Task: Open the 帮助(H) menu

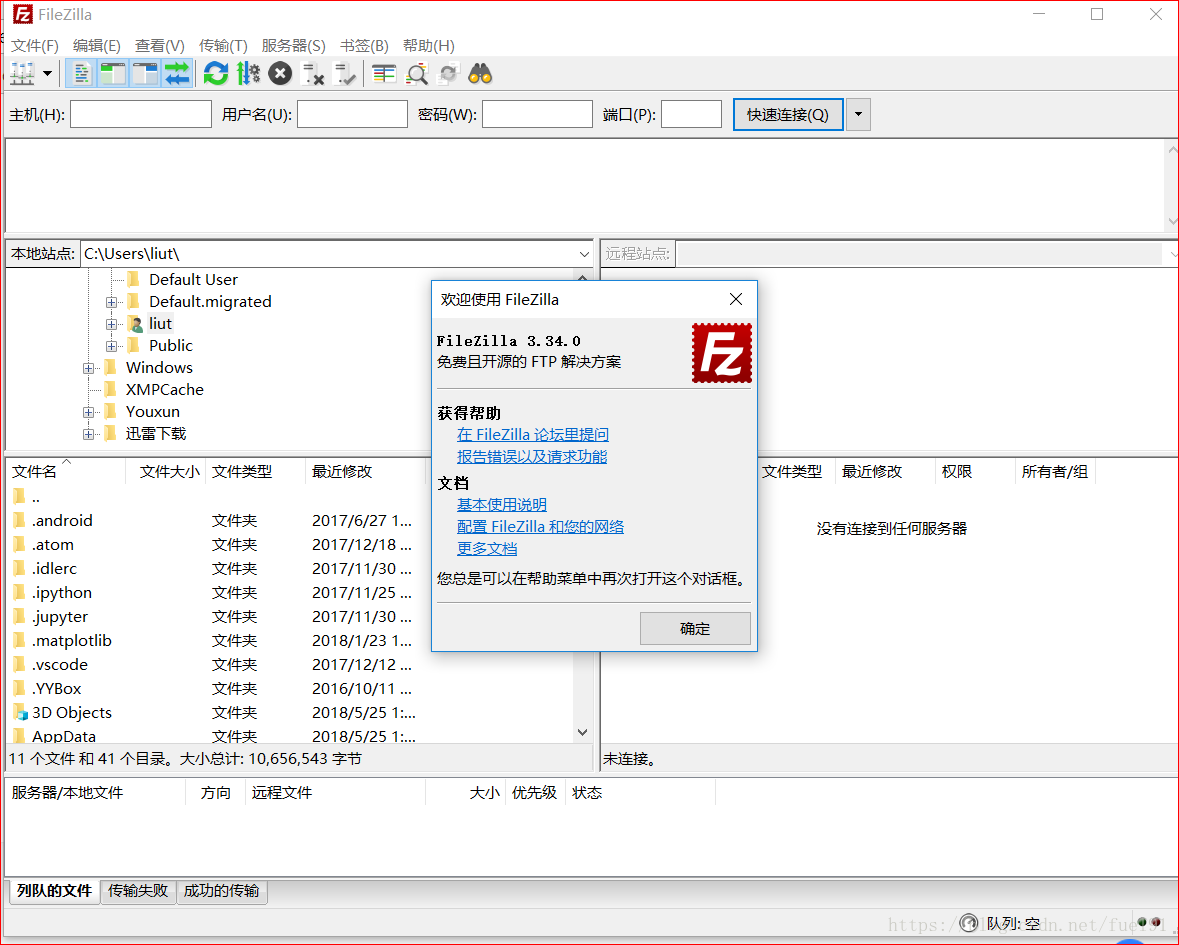Action: click(x=429, y=46)
